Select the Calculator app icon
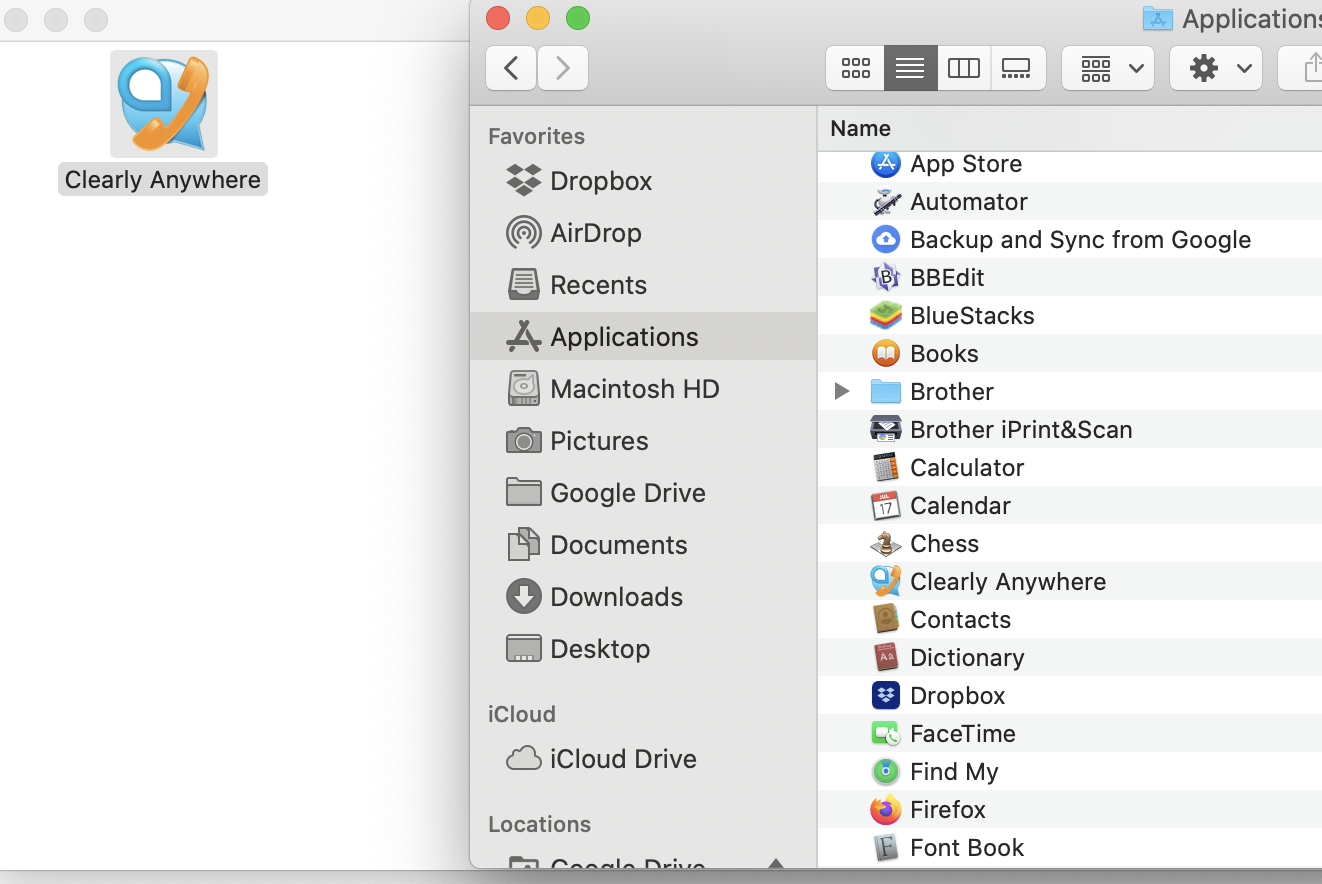Image resolution: width=1322 pixels, height=884 pixels. [x=886, y=467]
